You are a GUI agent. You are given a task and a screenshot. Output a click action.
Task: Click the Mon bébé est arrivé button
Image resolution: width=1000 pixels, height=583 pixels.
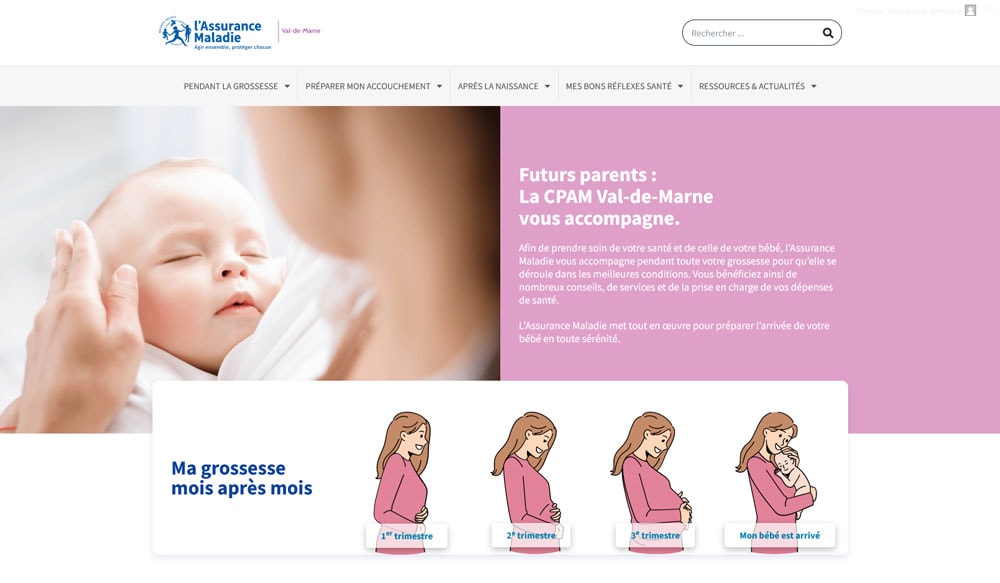point(779,536)
